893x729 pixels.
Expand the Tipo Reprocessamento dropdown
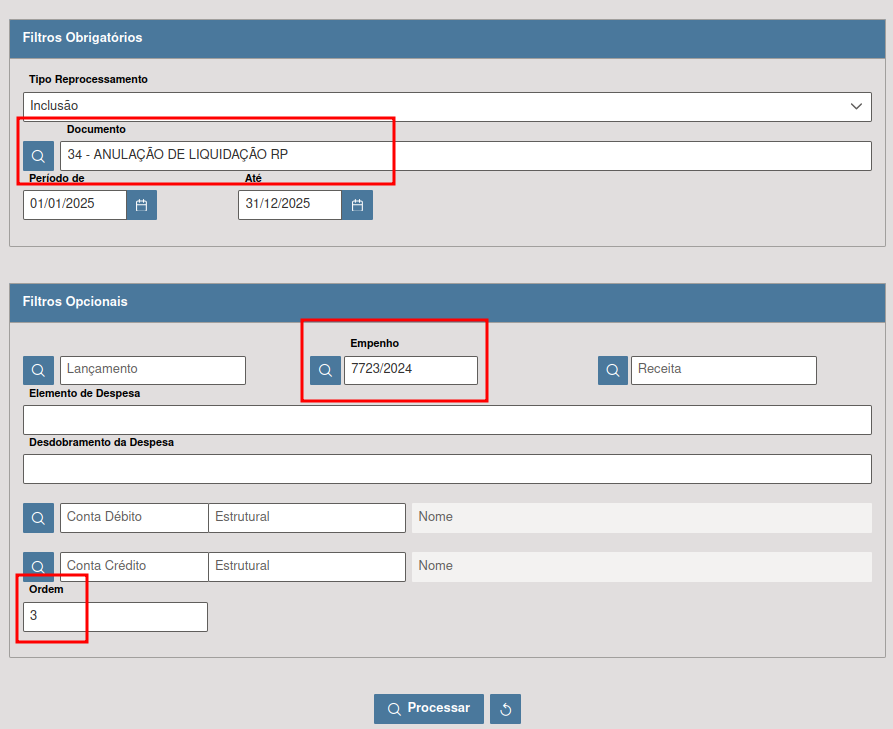[x=447, y=106]
